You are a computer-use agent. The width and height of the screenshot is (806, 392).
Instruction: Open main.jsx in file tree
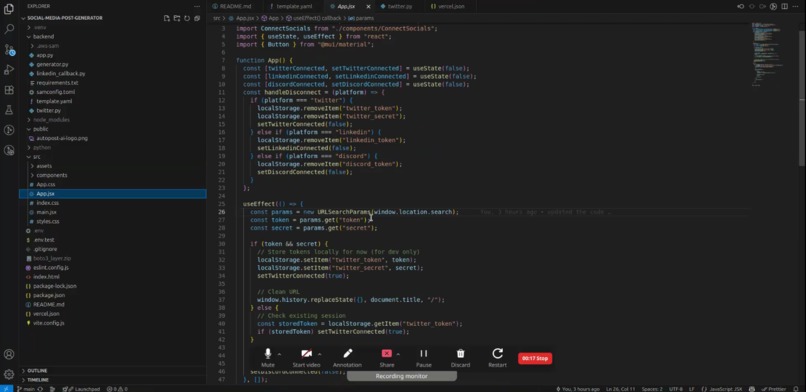tap(46, 212)
